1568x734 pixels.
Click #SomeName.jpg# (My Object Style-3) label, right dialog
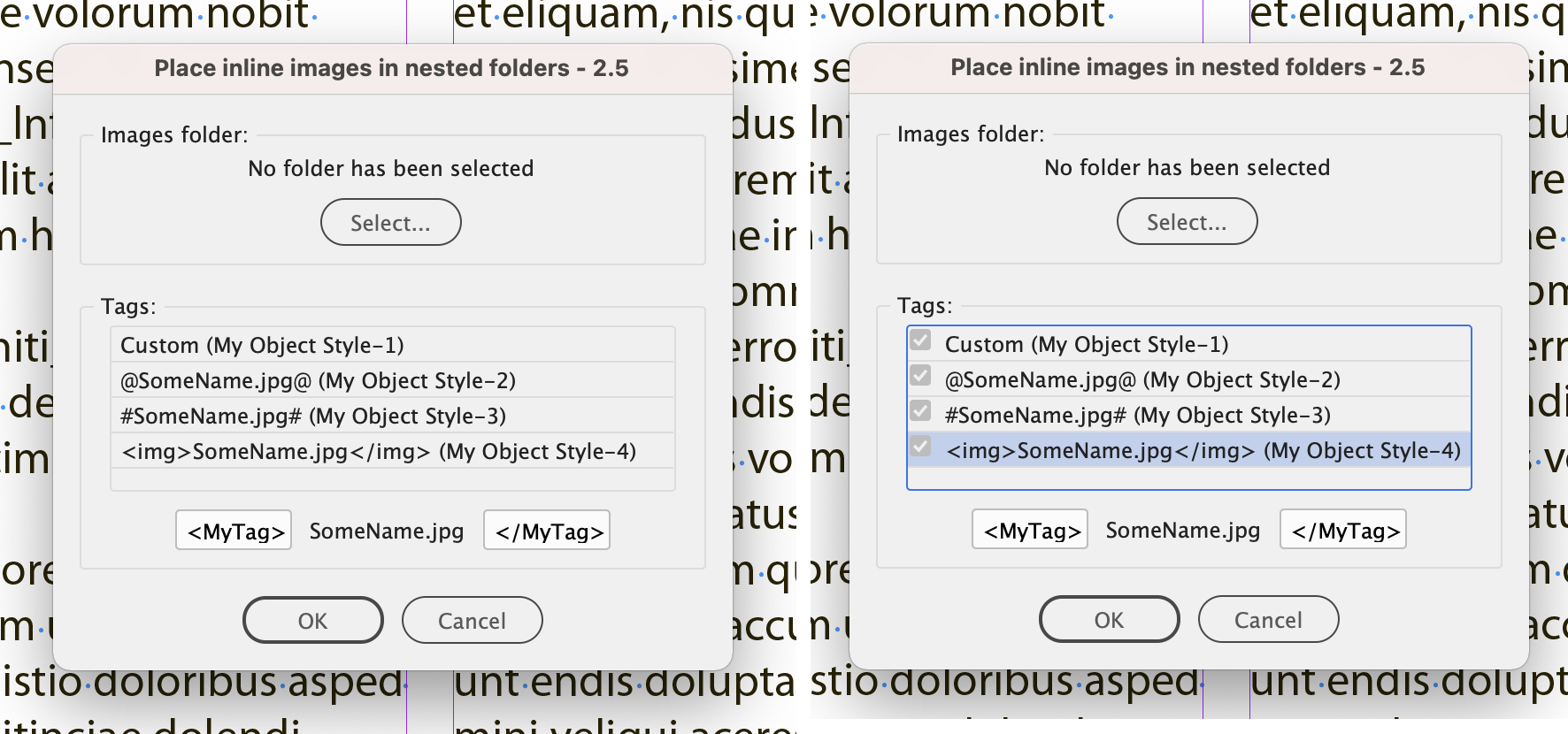[x=1138, y=416]
